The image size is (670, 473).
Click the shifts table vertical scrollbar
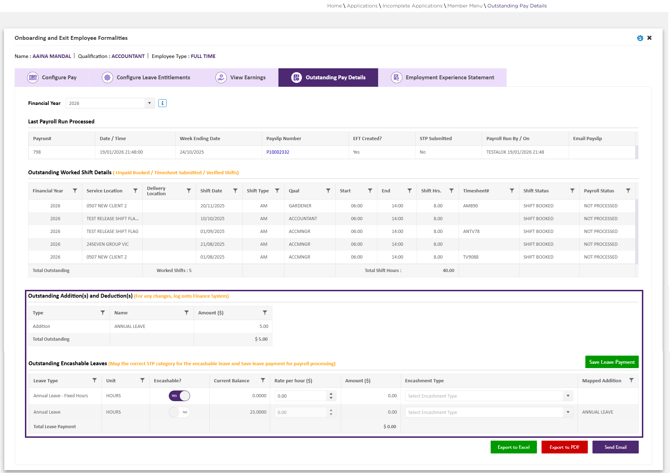[x=637, y=231]
